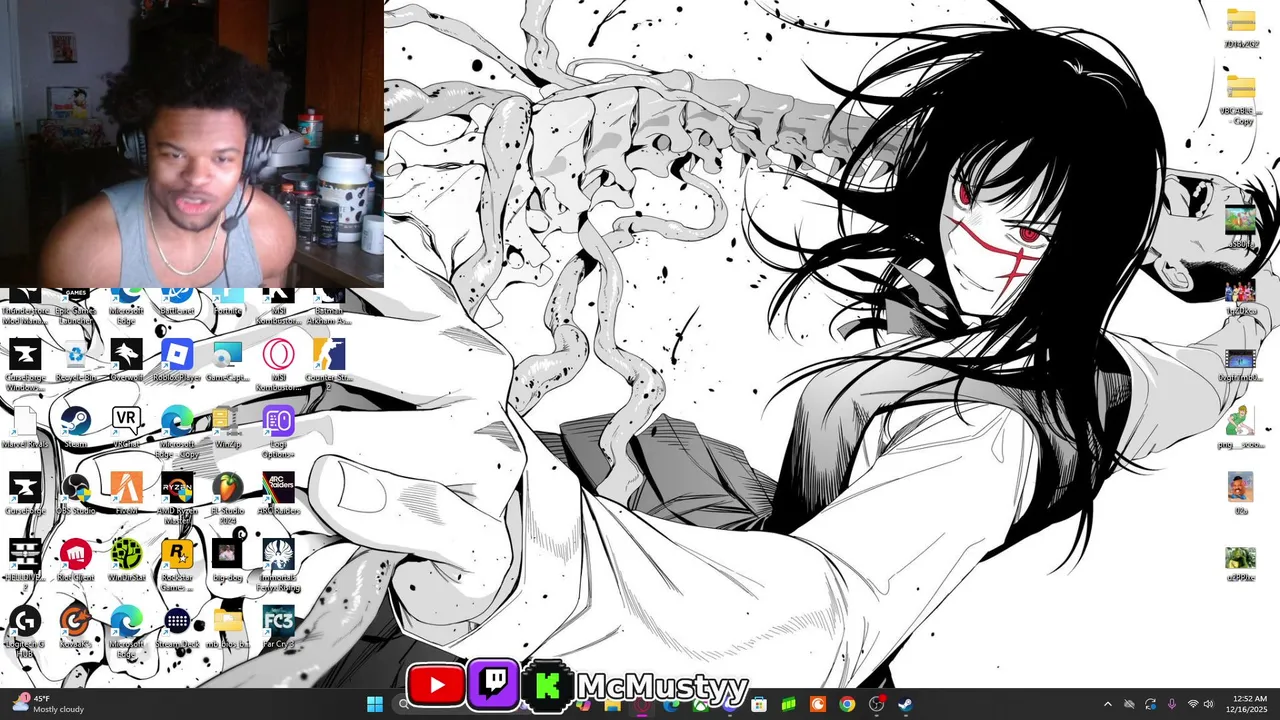Open the Steam desktop shortcut
The height and width of the screenshot is (720, 1280).
click(75, 427)
